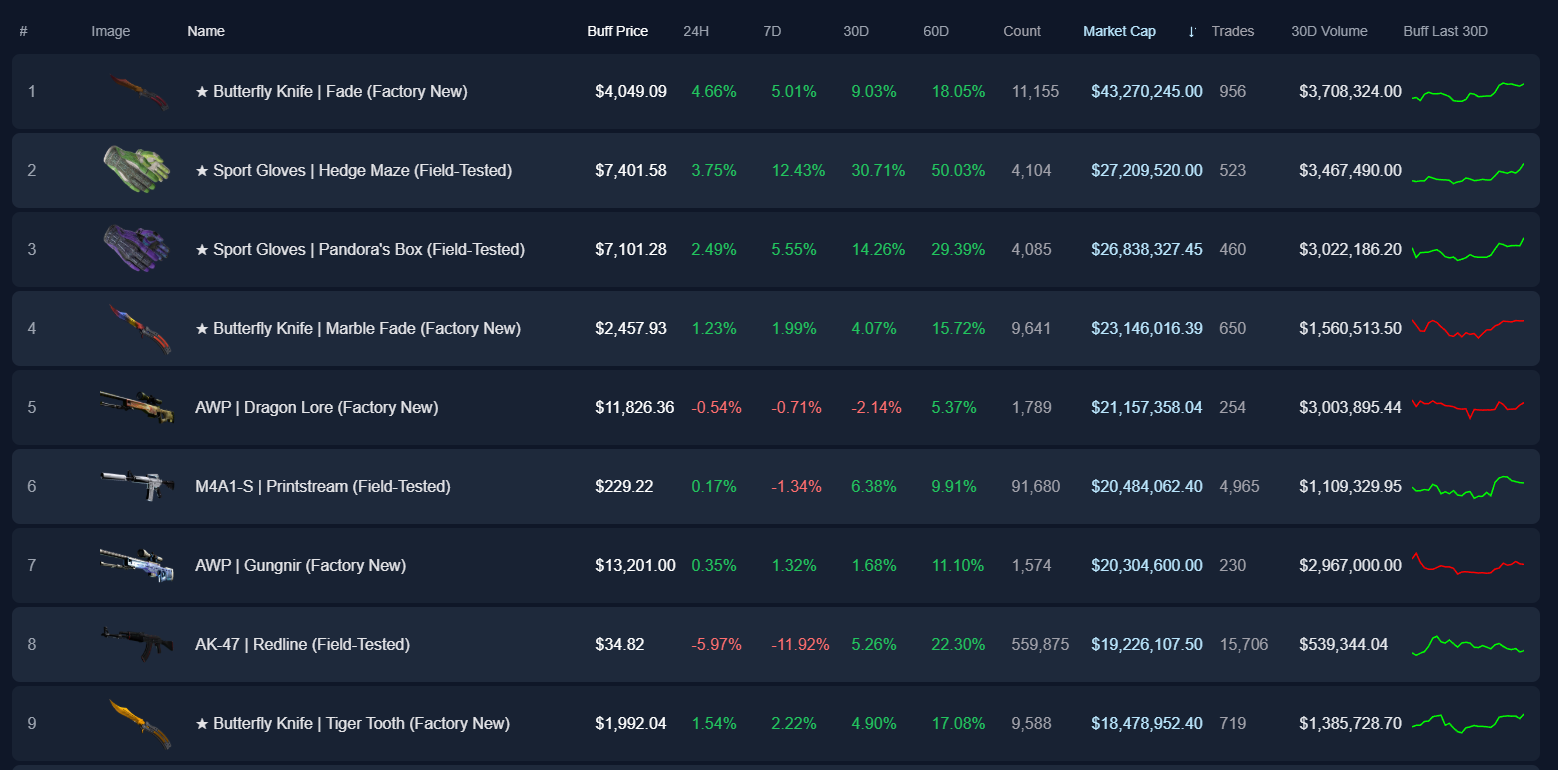Click the Market Cap sort arrow icon
1558x770 pixels.
[1191, 31]
